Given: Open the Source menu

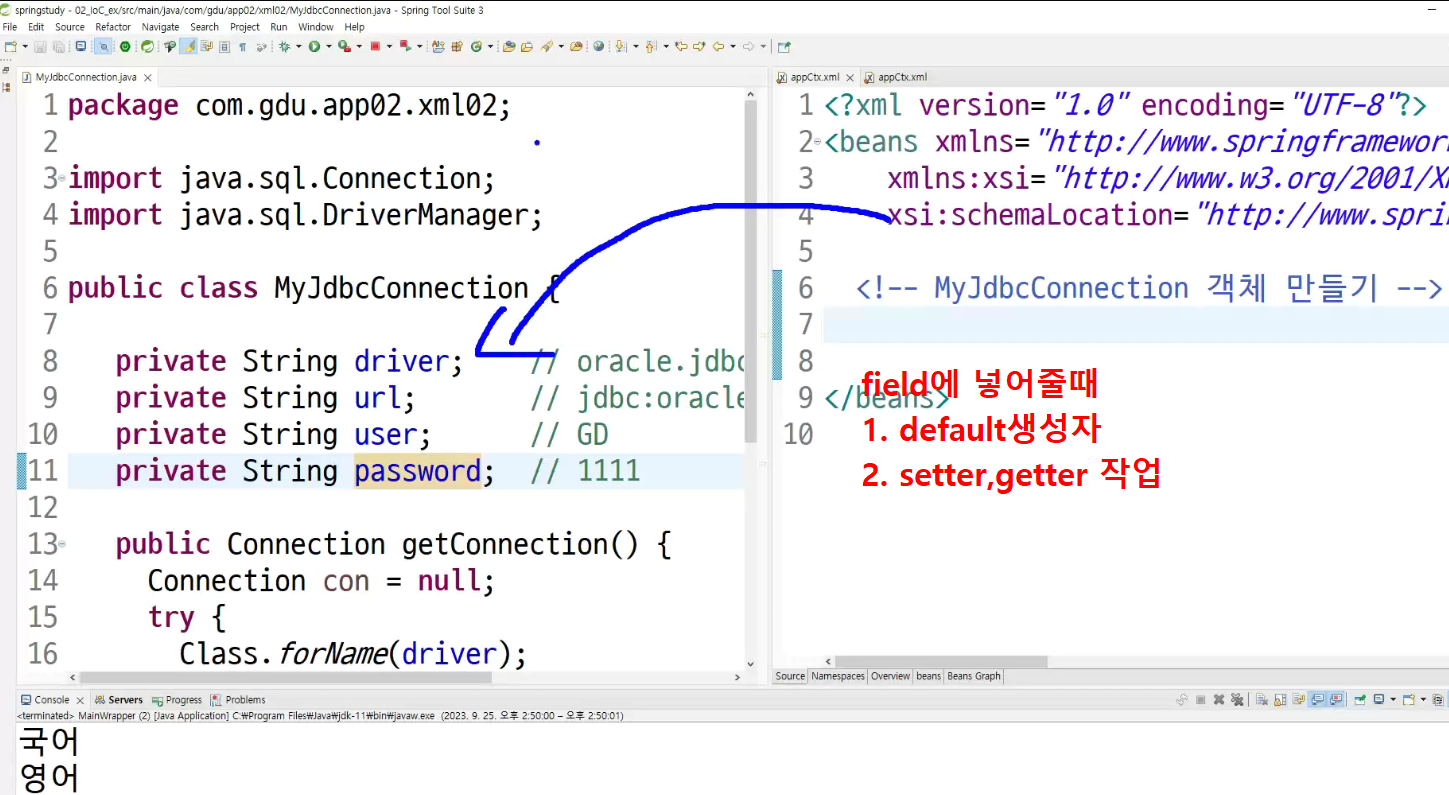Looking at the screenshot, I should click(x=70, y=27).
